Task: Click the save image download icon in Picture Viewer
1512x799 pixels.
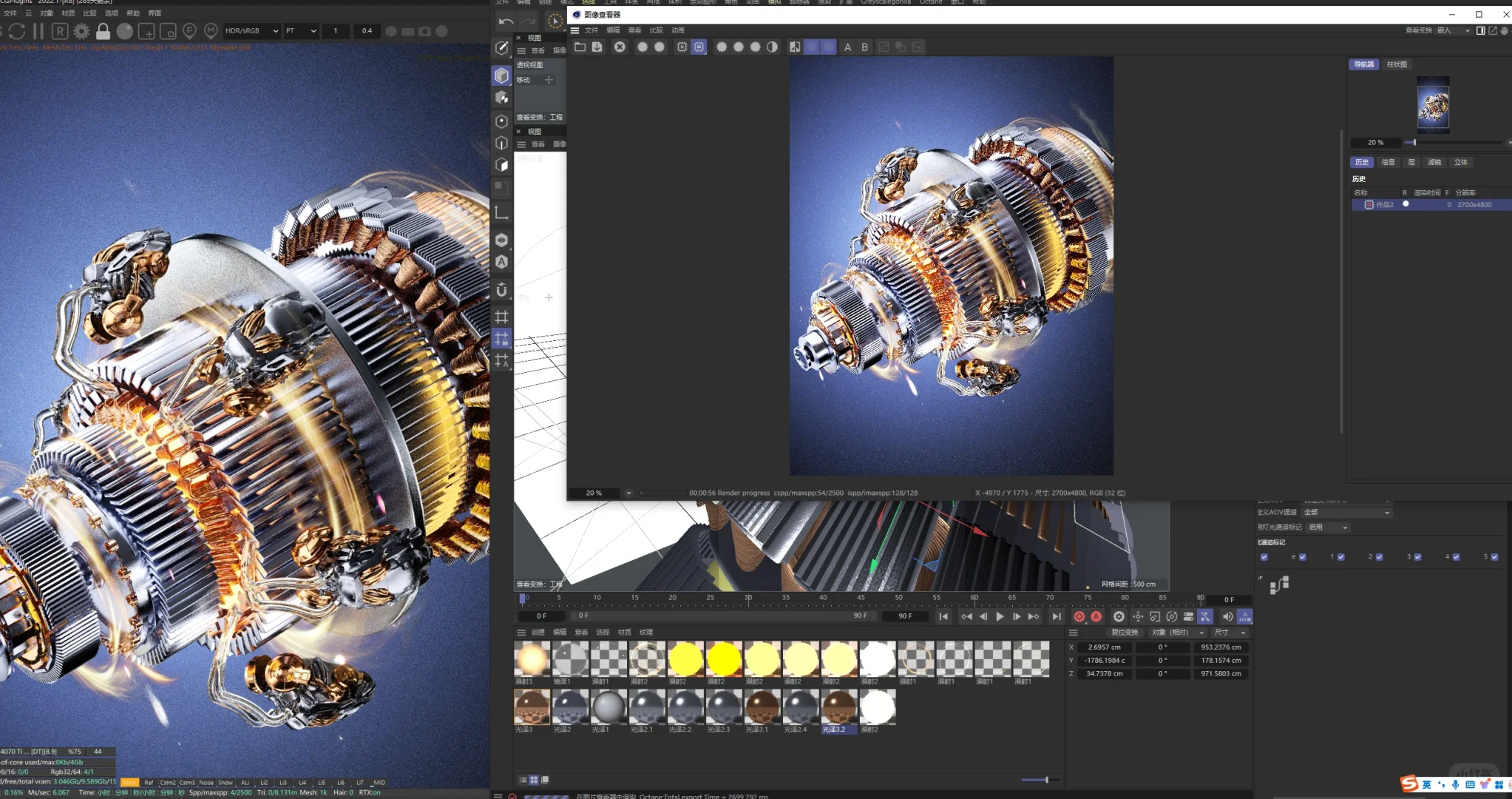Action: tap(597, 47)
